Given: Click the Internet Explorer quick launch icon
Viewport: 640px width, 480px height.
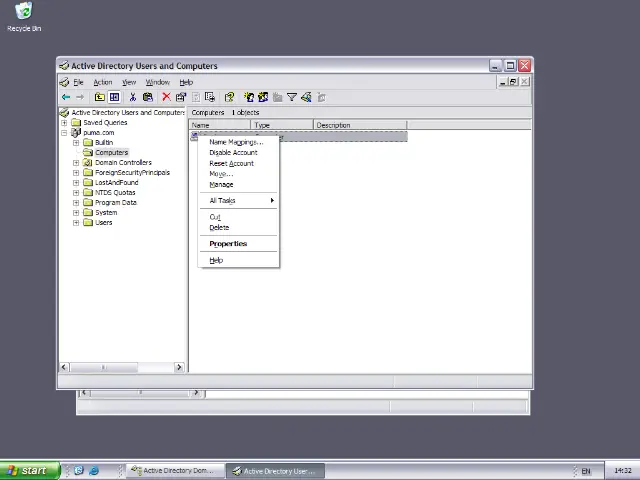Looking at the screenshot, I should point(94,471).
